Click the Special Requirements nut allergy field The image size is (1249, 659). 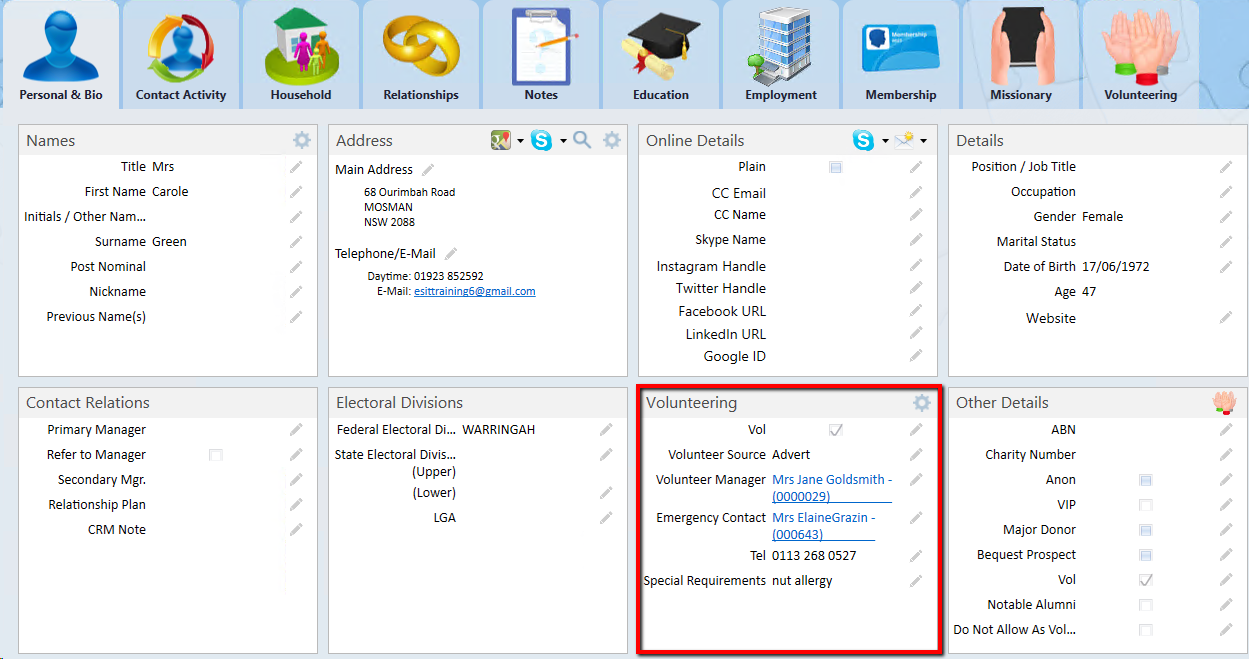point(802,581)
